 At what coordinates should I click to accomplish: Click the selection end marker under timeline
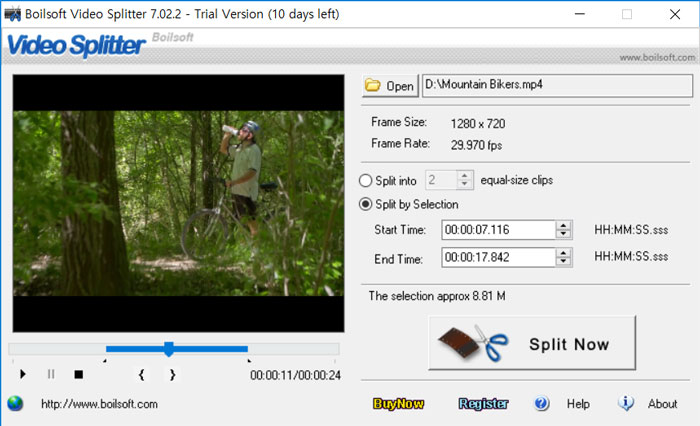click(249, 361)
